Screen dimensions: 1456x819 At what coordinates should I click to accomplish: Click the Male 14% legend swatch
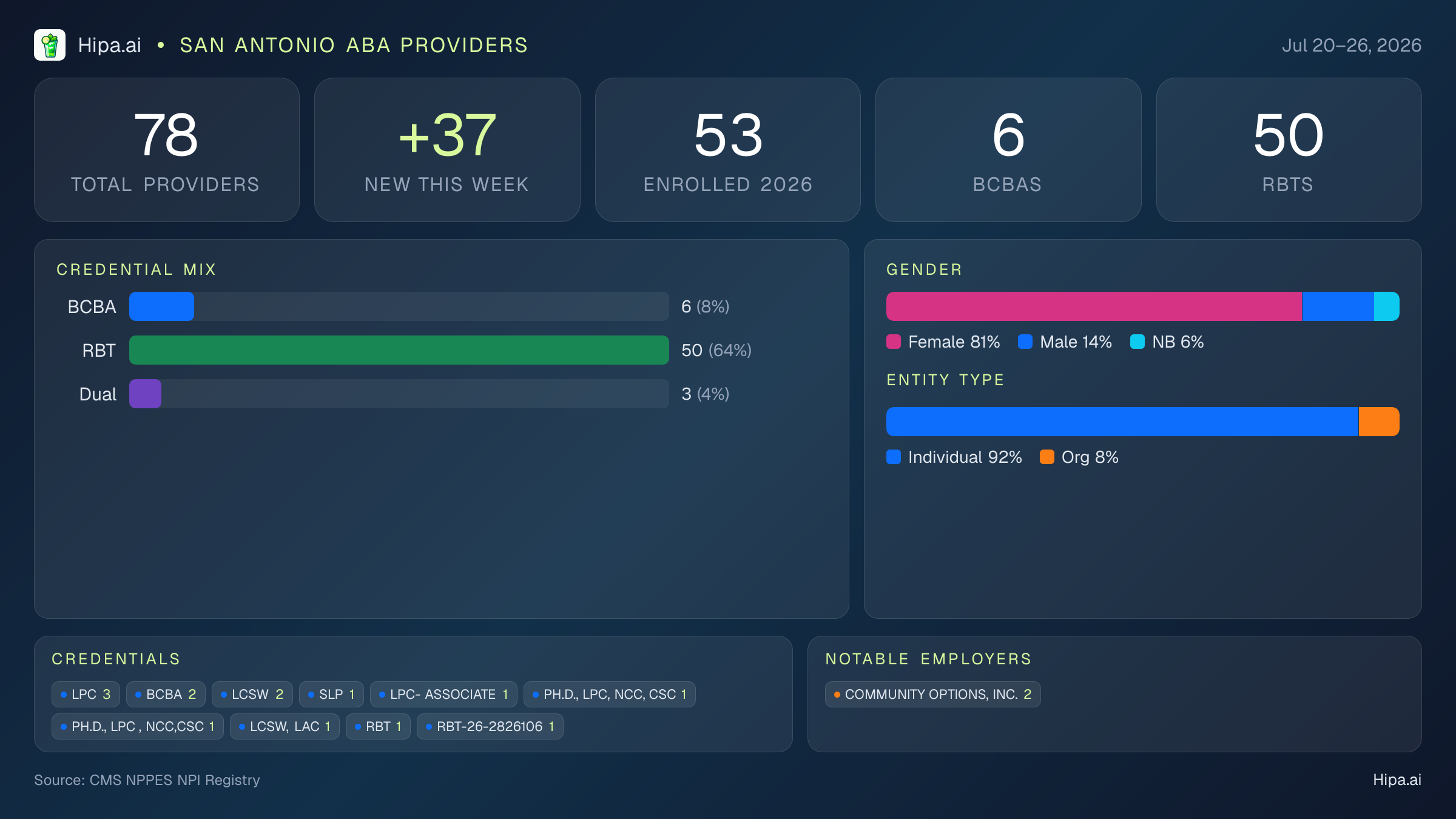coord(1025,342)
